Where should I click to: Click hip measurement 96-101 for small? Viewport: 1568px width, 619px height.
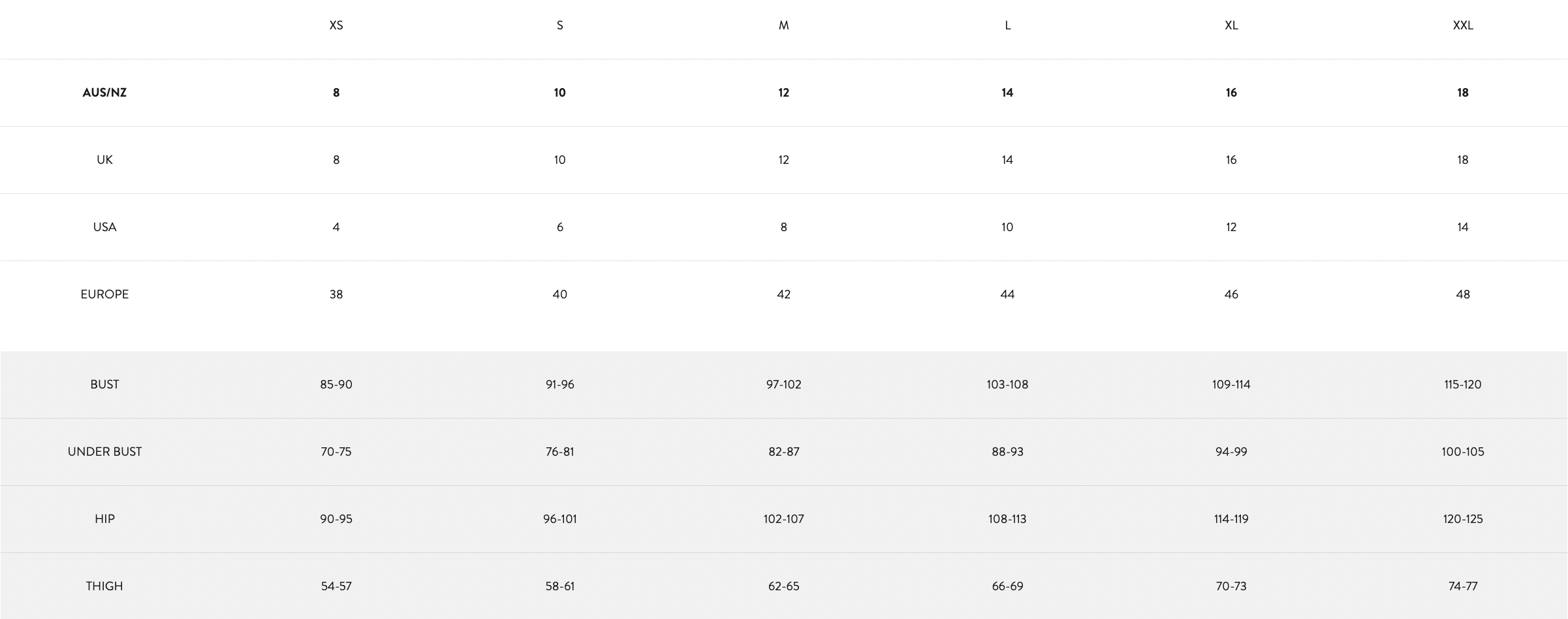pyautogui.click(x=559, y=519)
